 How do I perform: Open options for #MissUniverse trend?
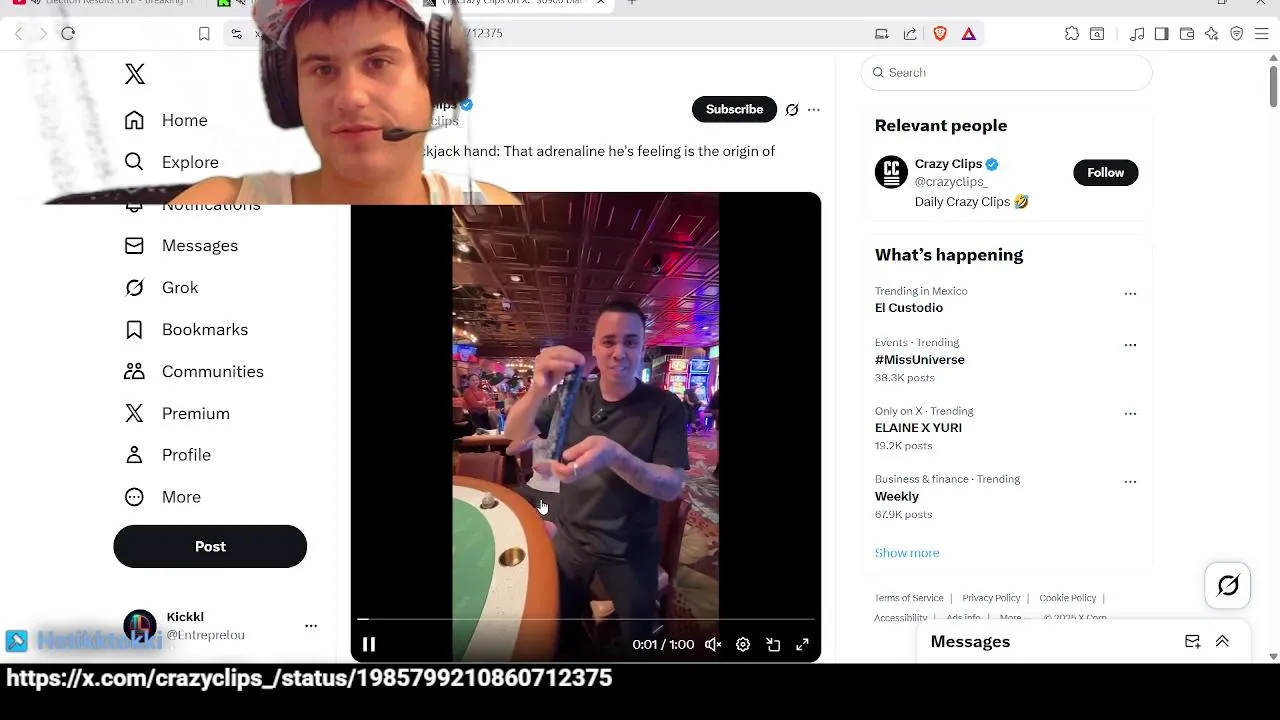[1130, 345]
